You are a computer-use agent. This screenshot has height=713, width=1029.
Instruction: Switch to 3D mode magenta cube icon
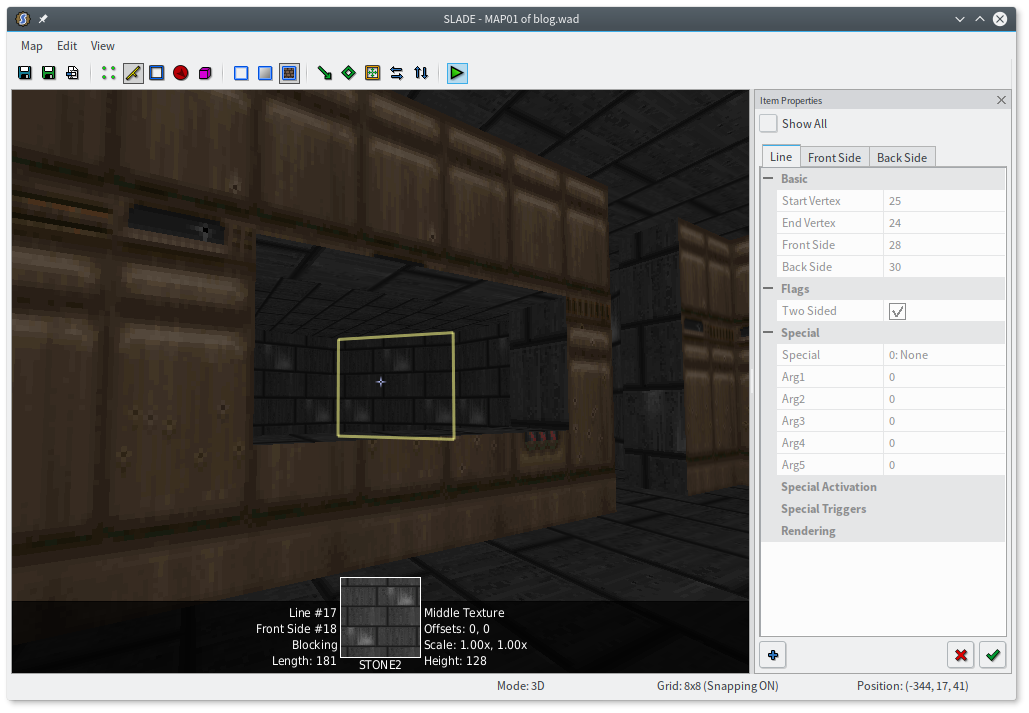point(205,73)
